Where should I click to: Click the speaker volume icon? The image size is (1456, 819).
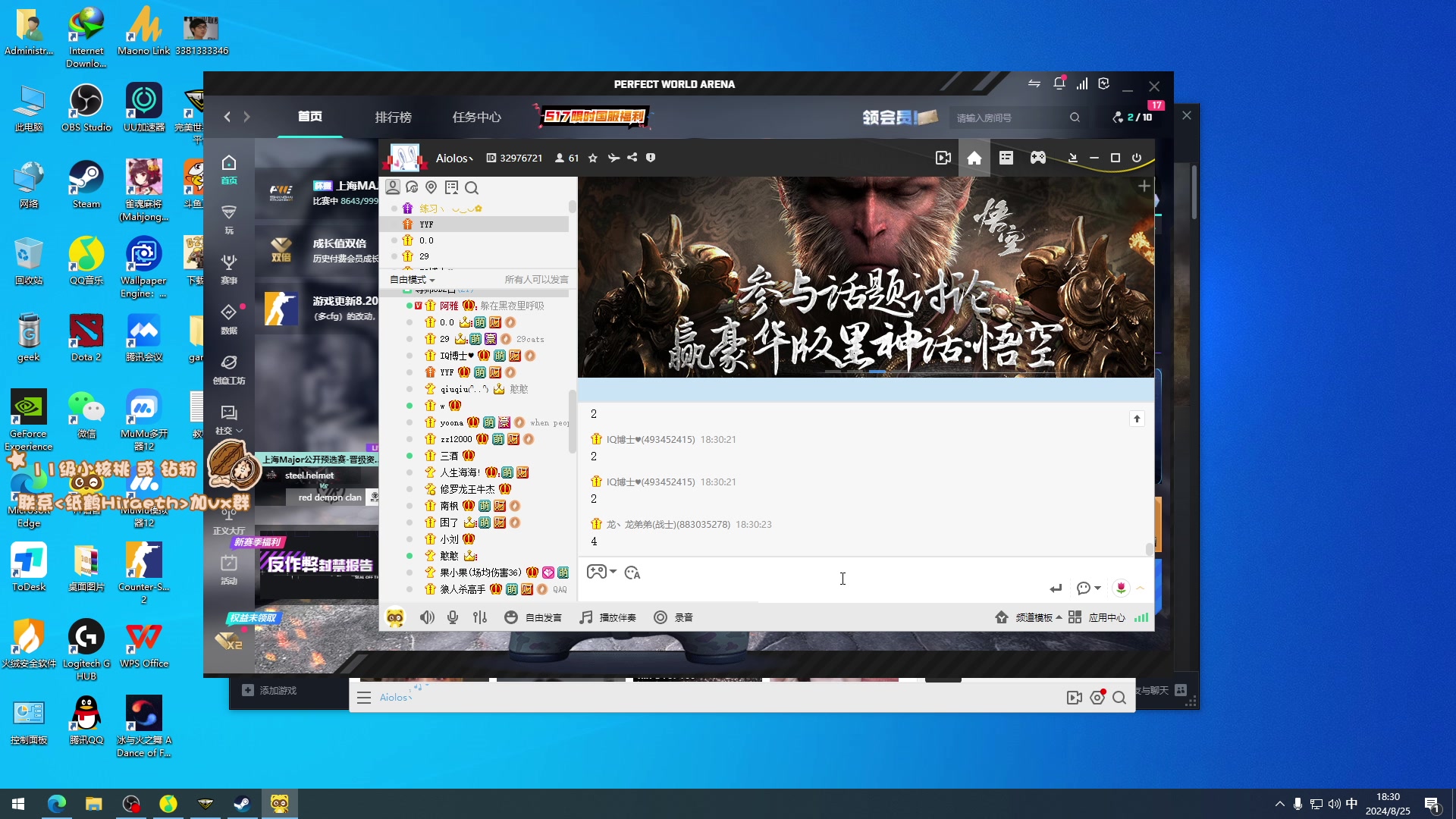coord(427,617)
